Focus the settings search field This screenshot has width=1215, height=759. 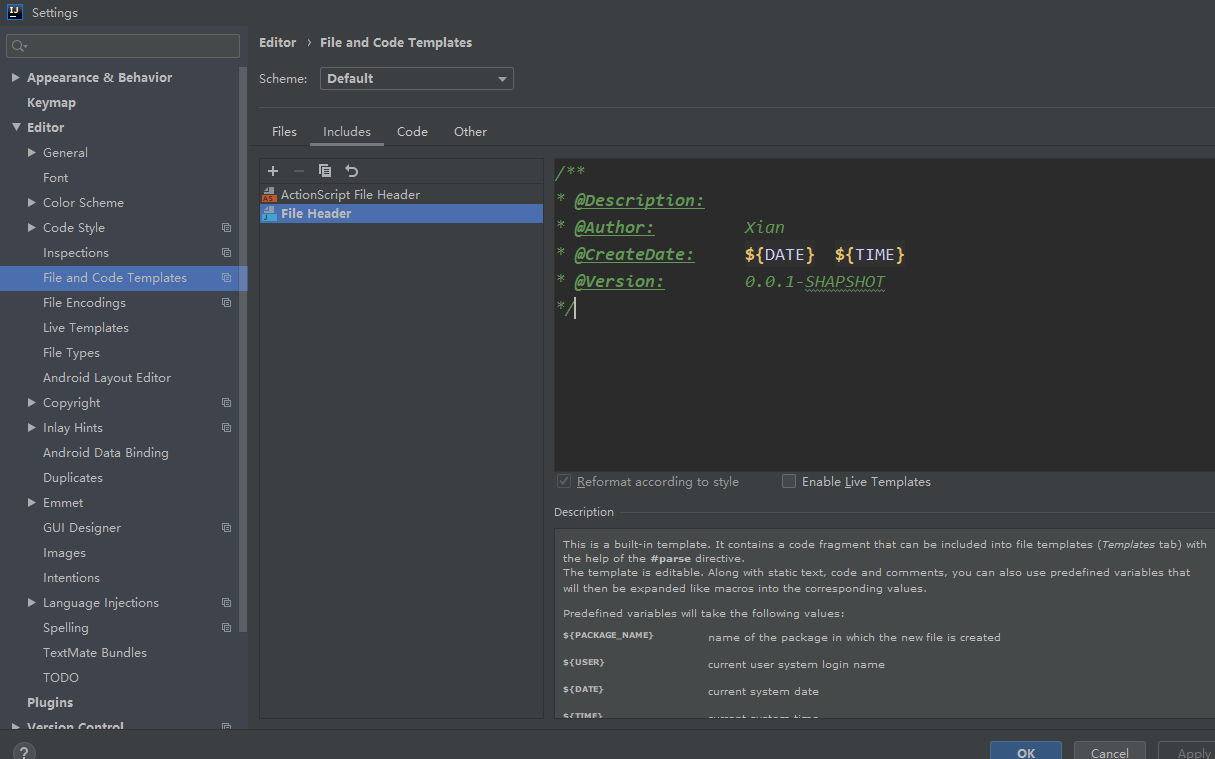click(x=123, y=46)
